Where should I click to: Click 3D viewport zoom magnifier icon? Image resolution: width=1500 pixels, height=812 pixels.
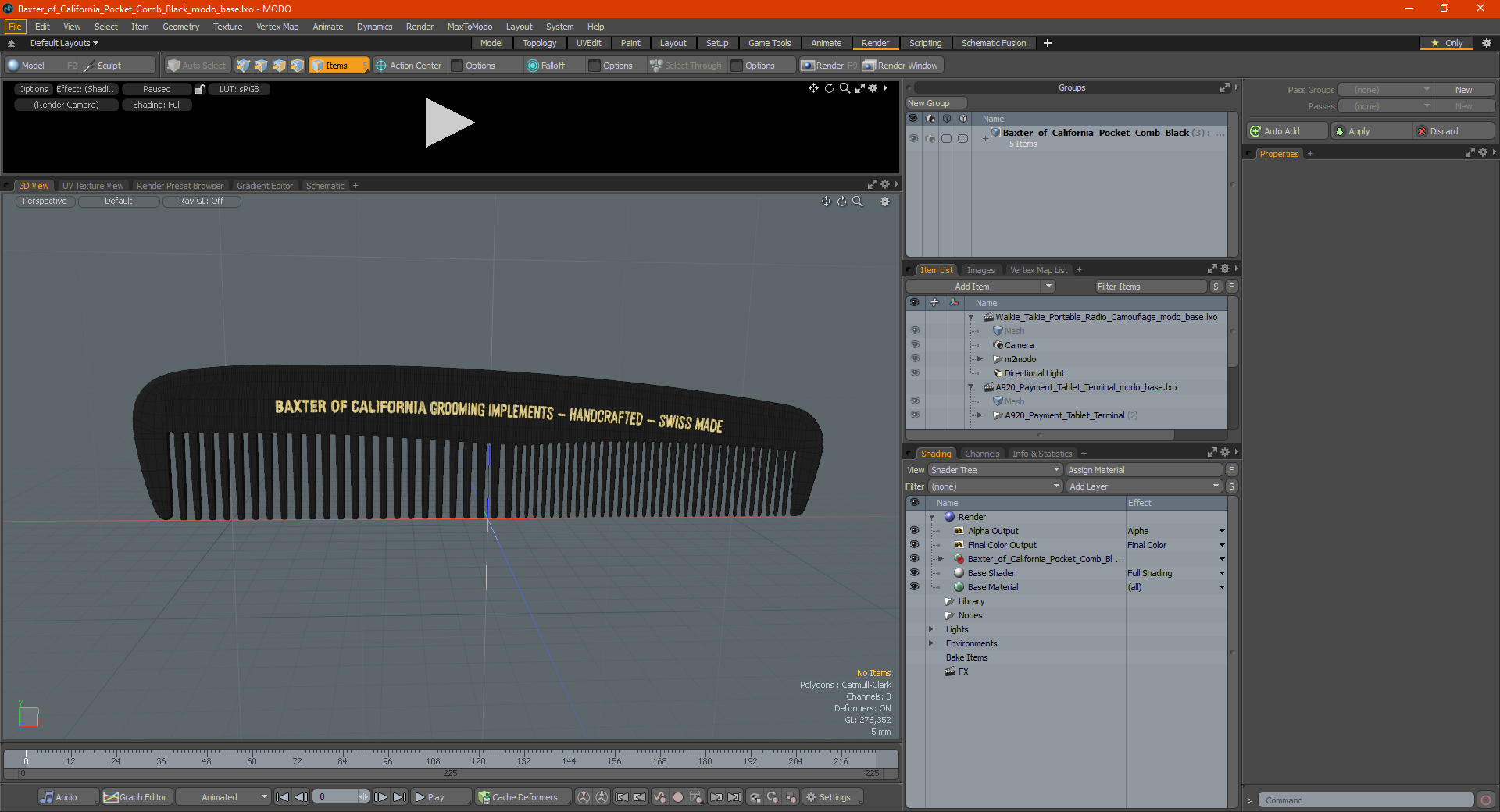(x=857, y=201)
